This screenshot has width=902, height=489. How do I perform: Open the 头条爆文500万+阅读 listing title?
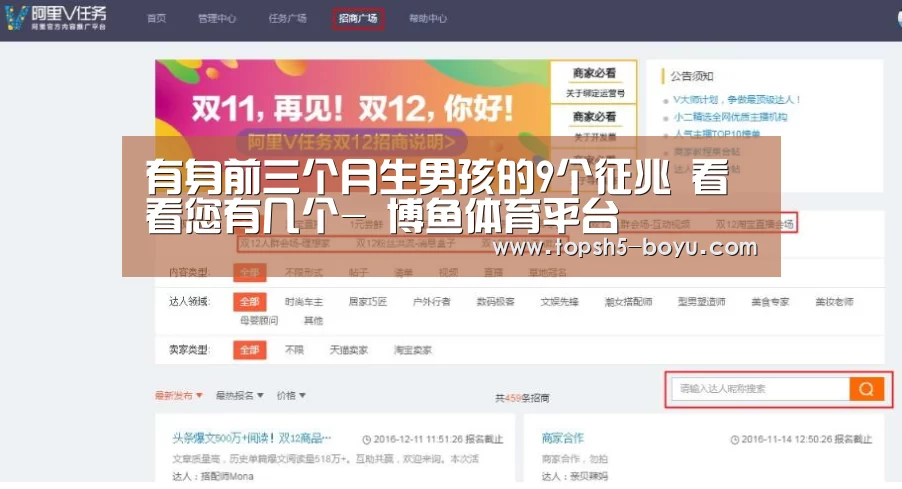point(252,438)
